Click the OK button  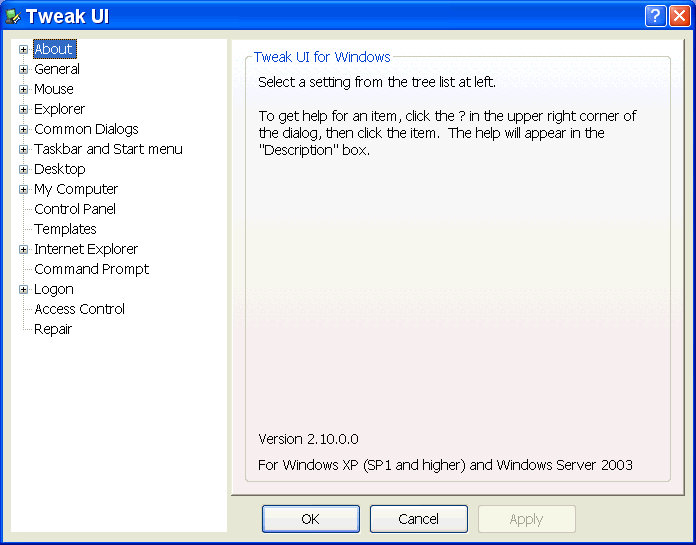311,519
